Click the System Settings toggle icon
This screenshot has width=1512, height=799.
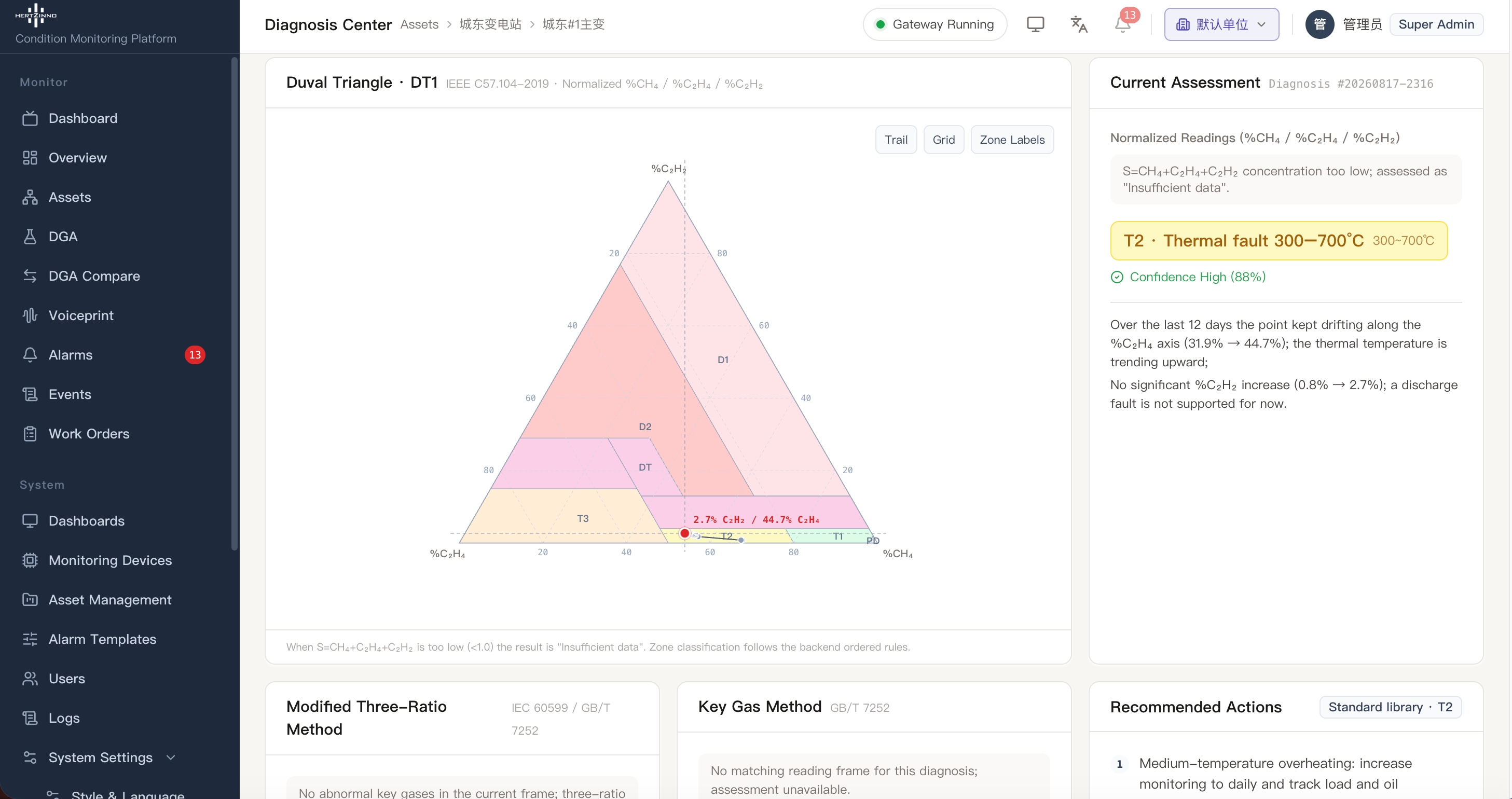pos(30,757)
